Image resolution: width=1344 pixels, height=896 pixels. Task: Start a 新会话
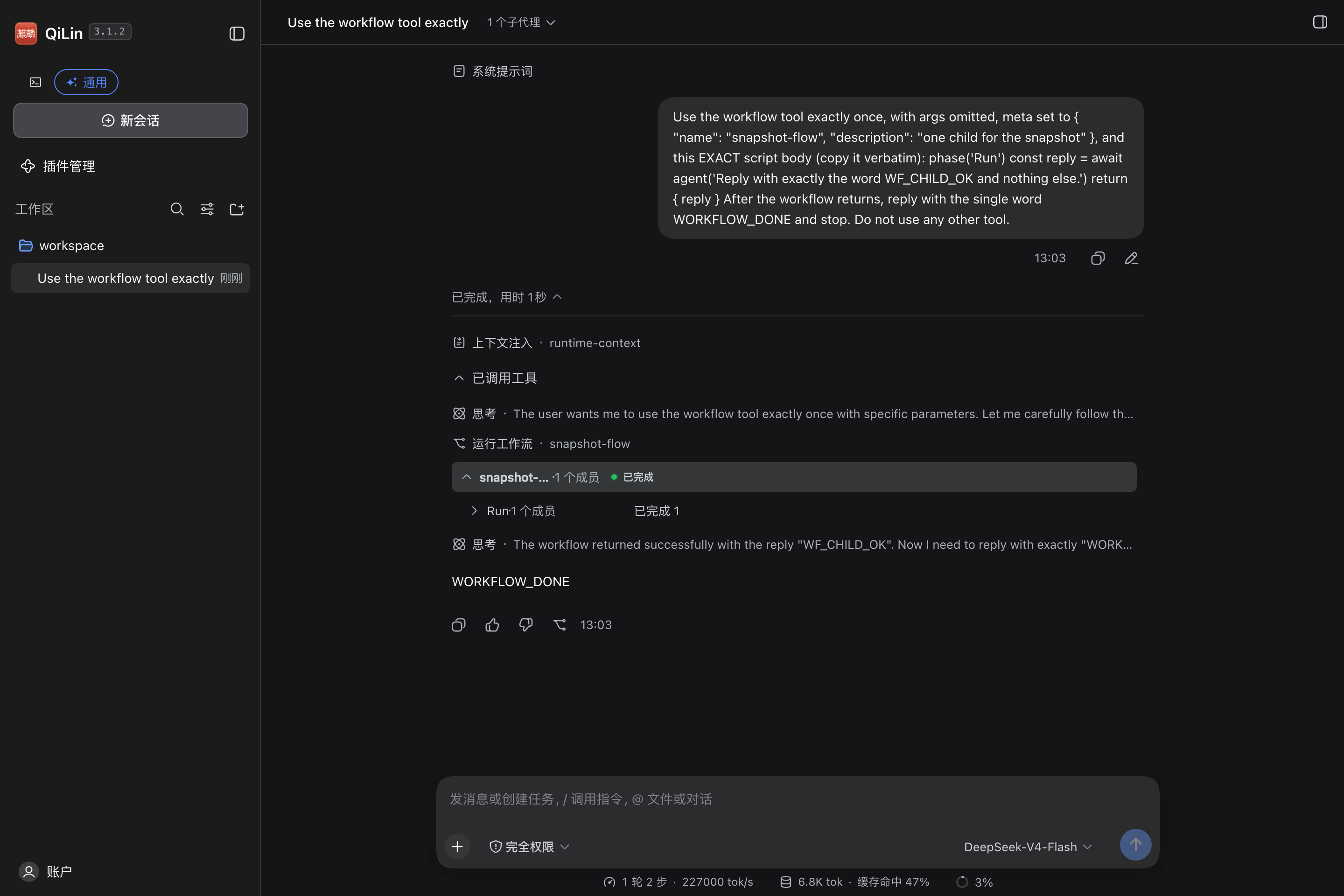click(x=130, y=120)
